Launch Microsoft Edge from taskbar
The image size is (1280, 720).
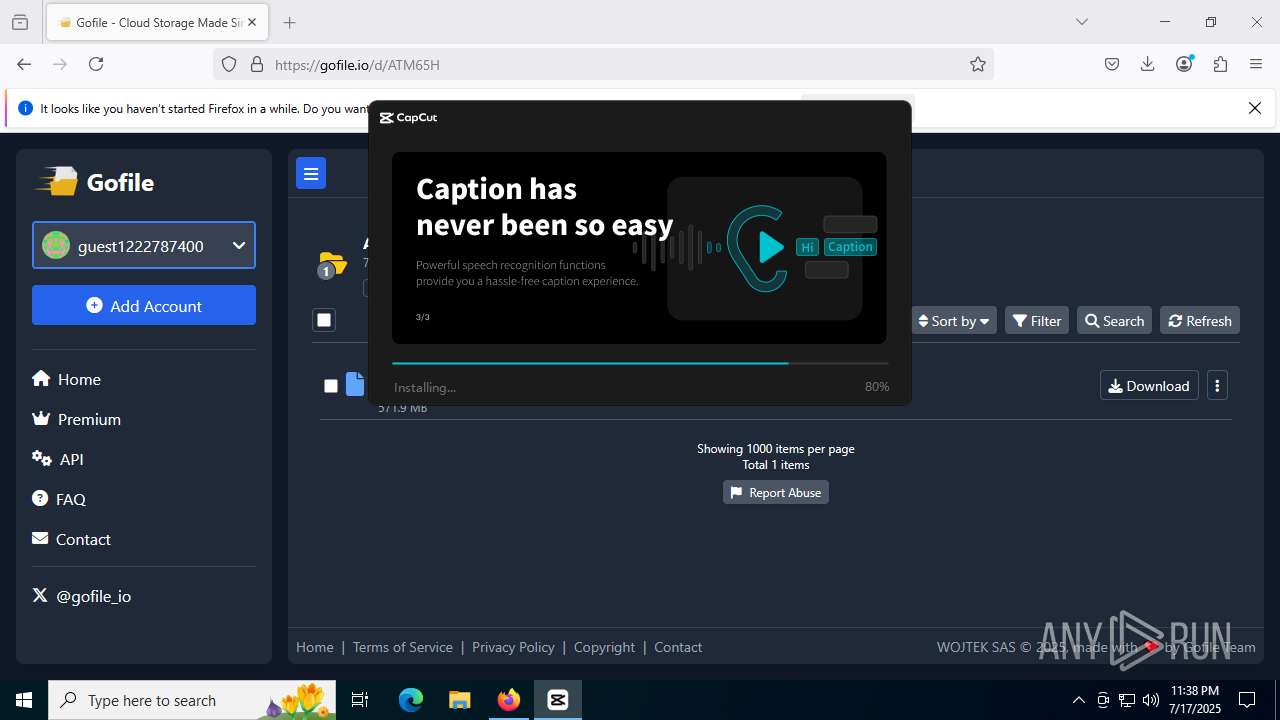(x=411, y=700)
